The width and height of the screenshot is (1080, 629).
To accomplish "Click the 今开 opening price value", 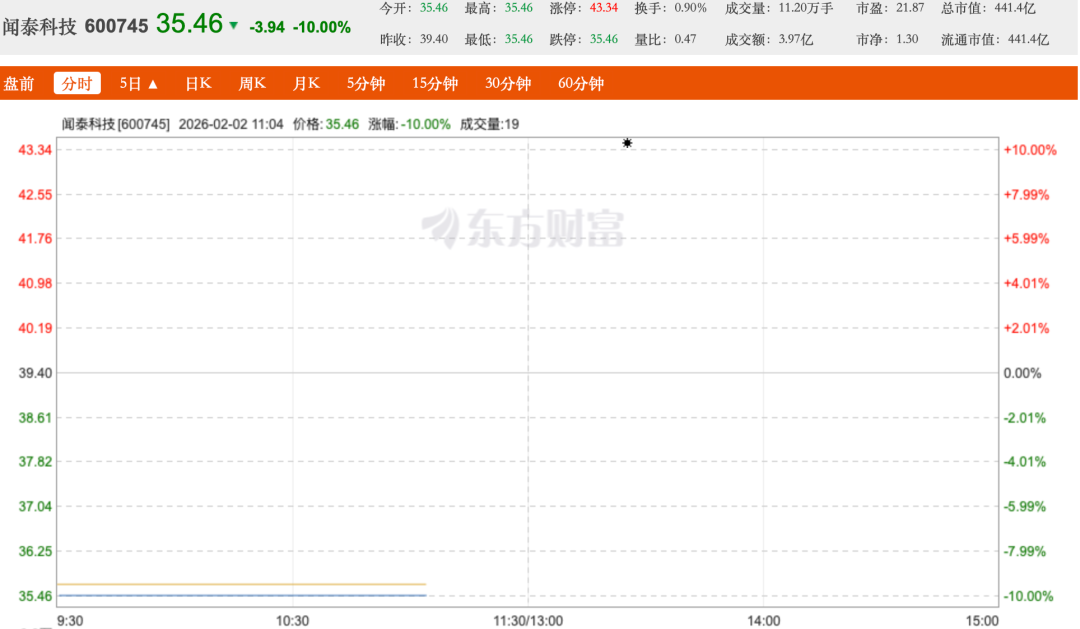I will tap(434, 8).
